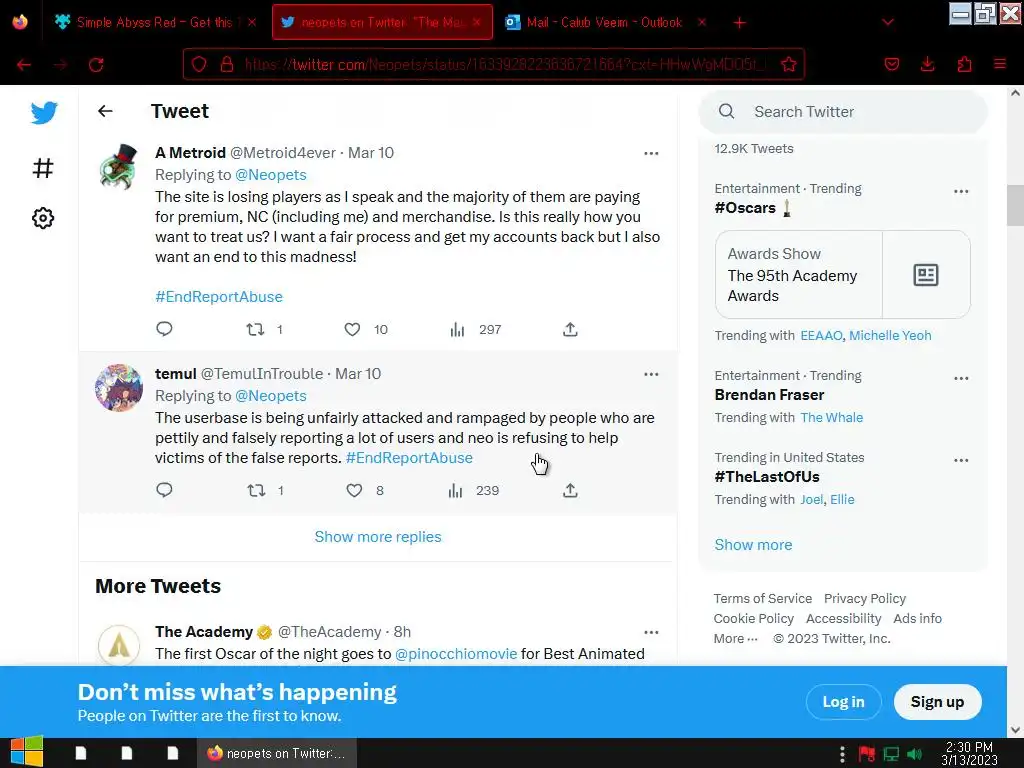
Task: Open more options on temul's tweet
Action: click(651, 374)
